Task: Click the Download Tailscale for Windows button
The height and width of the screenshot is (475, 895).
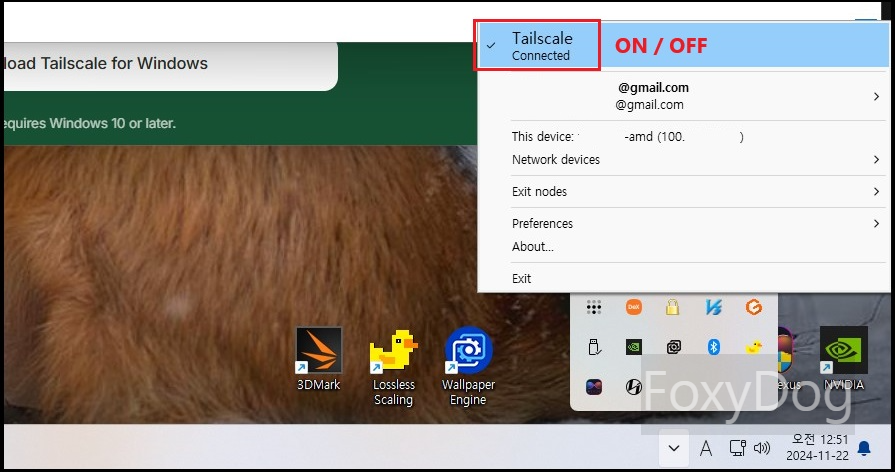Action: 170,66
